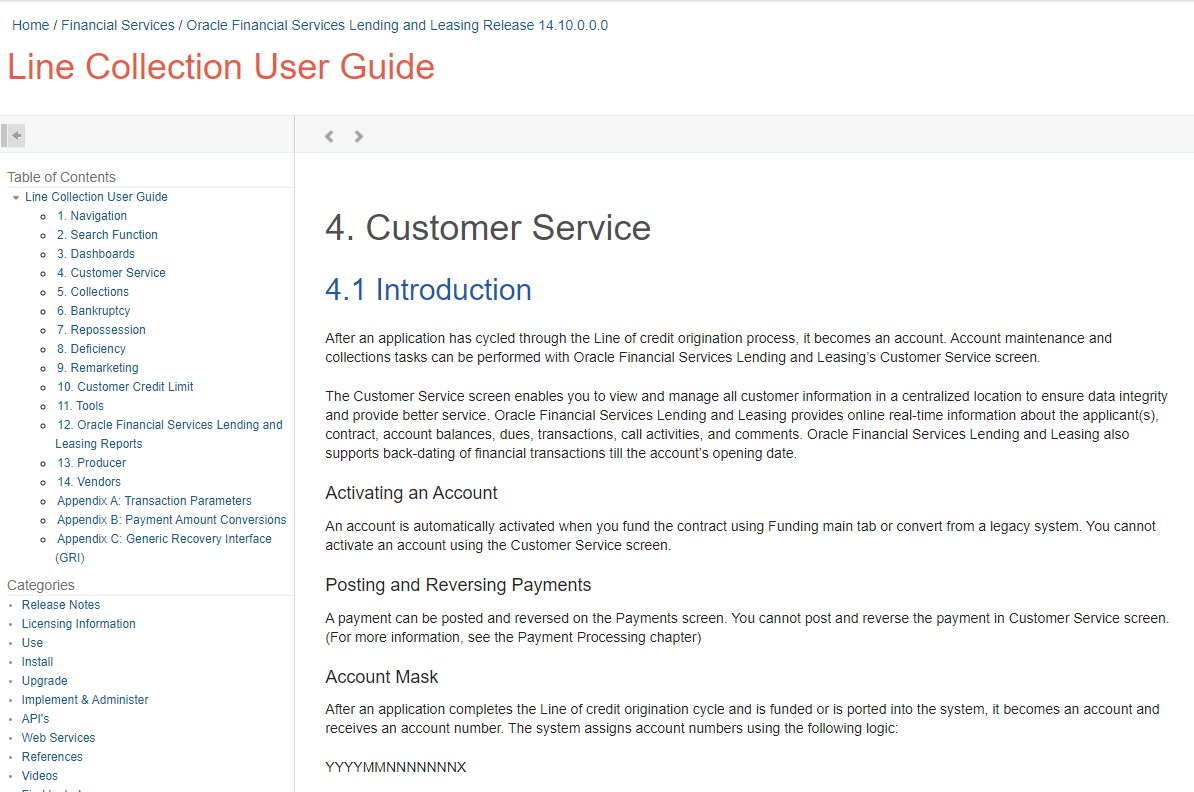Select the Web Services category
Viewport: 1194px width, 792px height.
pos(58,738)
